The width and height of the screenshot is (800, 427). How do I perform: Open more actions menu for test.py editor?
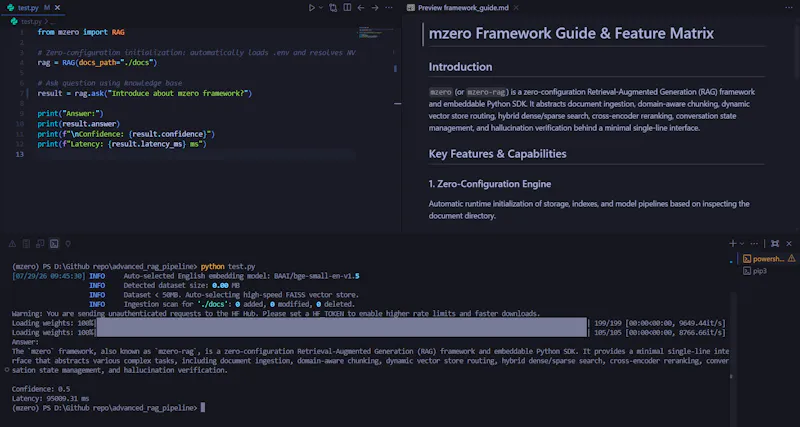(389, 8)
